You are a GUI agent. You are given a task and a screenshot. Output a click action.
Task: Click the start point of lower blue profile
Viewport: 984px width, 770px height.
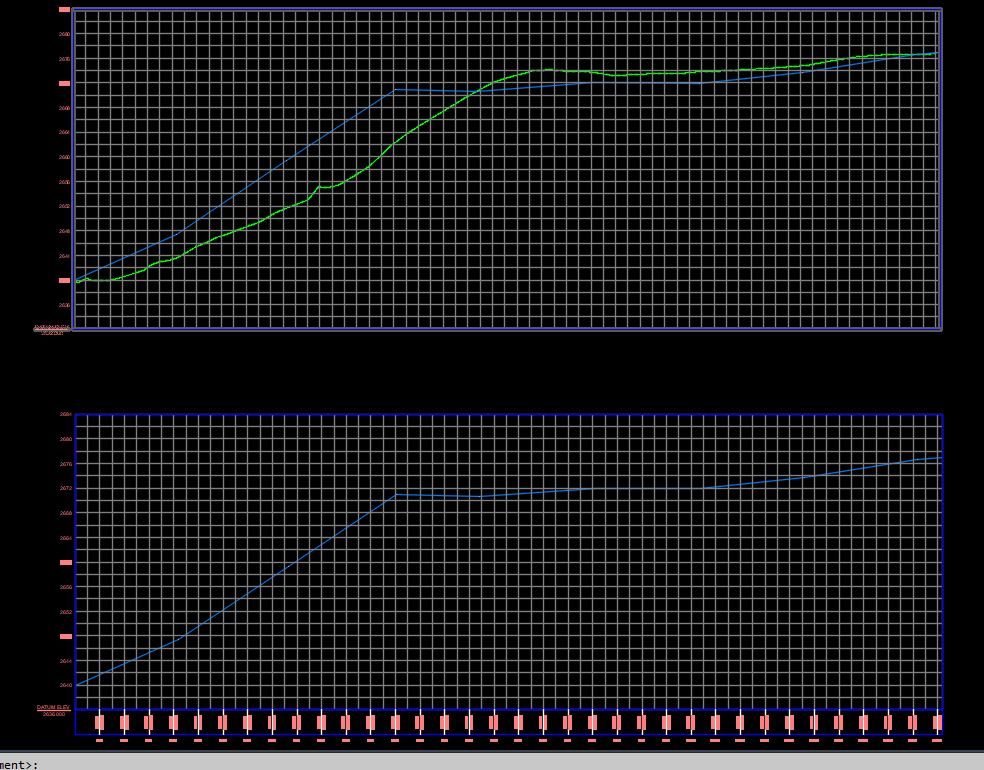coord(77,684)
